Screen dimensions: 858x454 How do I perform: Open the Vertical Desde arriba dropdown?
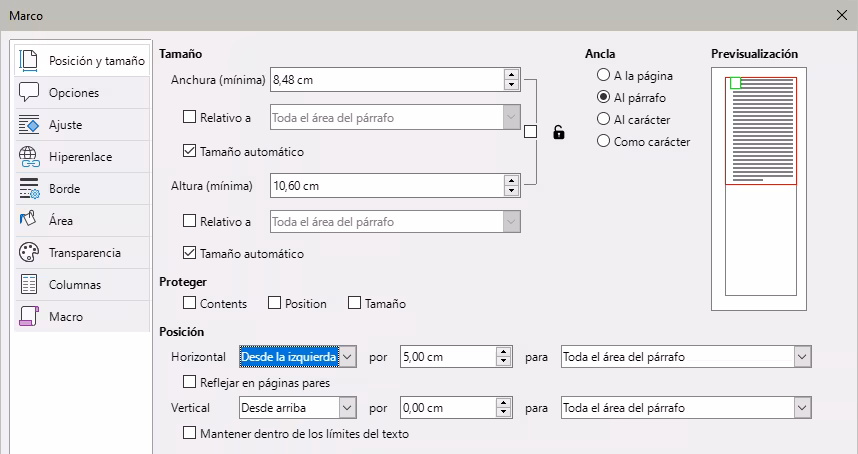[x=347, y=408]
